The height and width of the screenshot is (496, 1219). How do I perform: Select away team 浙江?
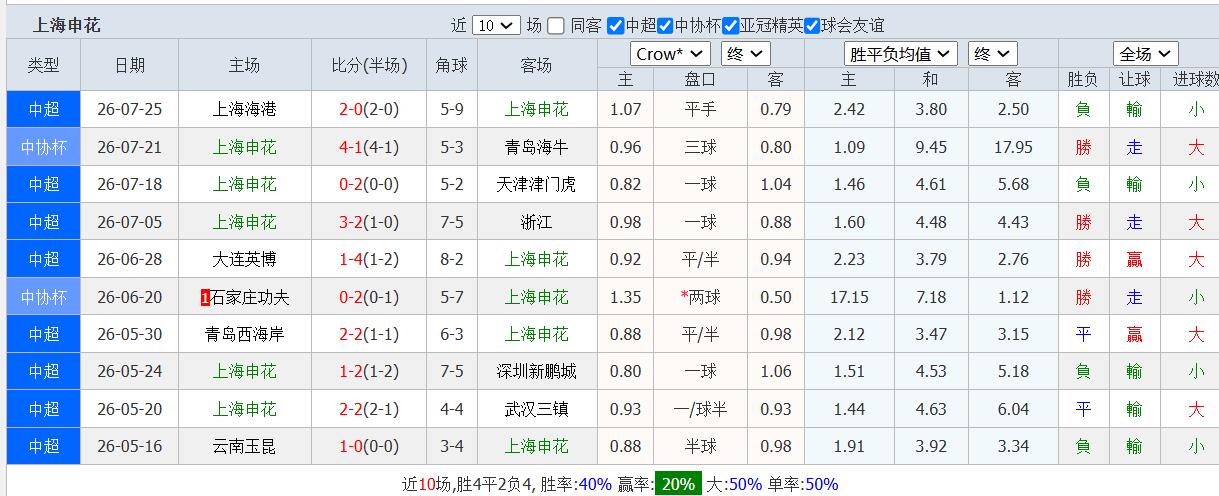tap(537, 222)
